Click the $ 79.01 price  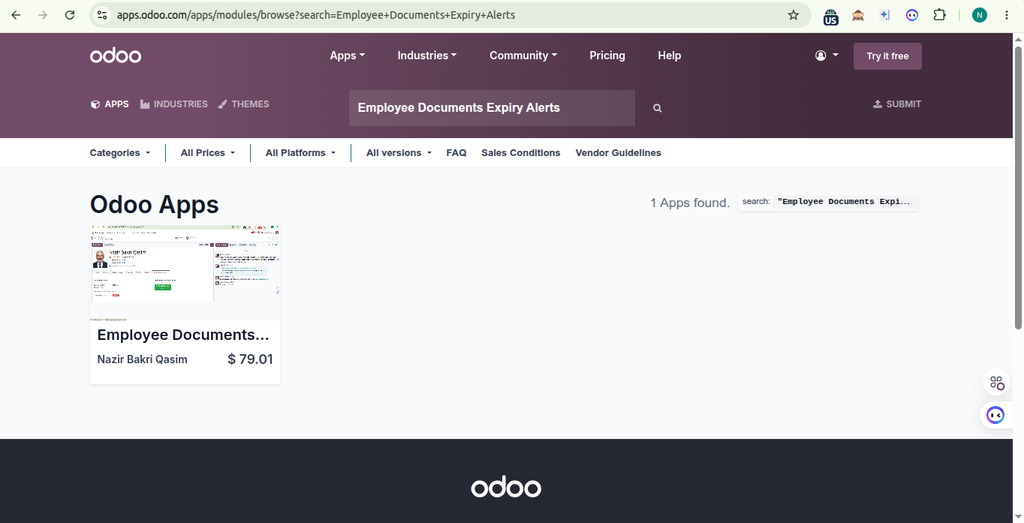pos(250,359)
